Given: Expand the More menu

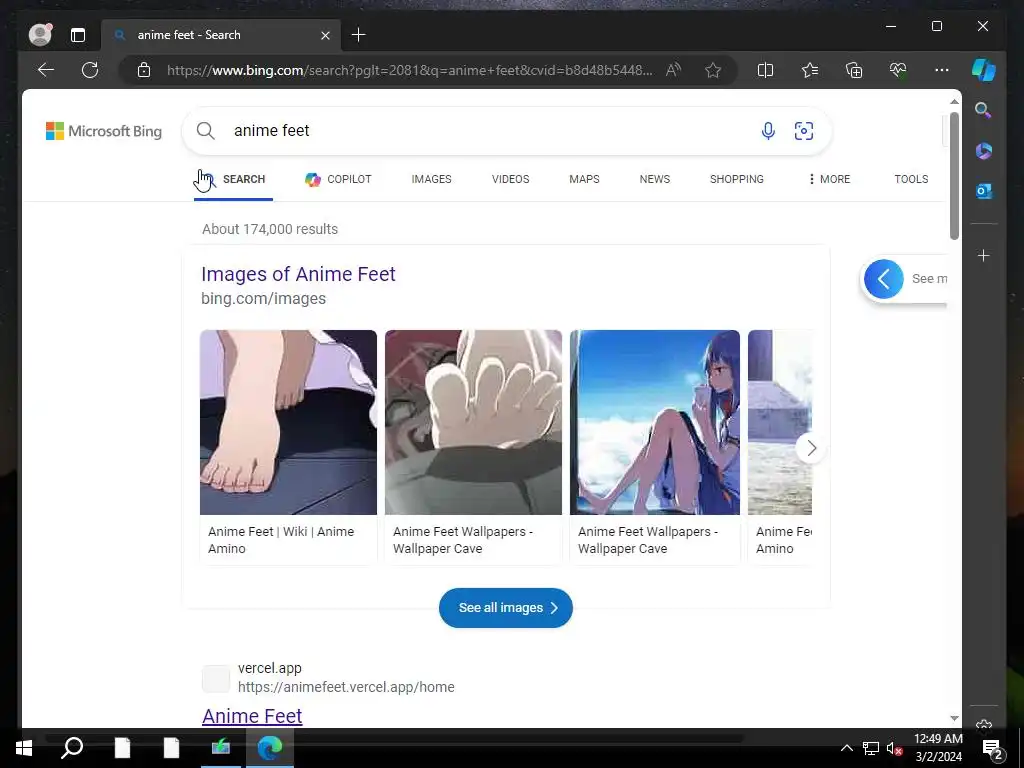Looking at the screenshot, I should pos(829,179).
